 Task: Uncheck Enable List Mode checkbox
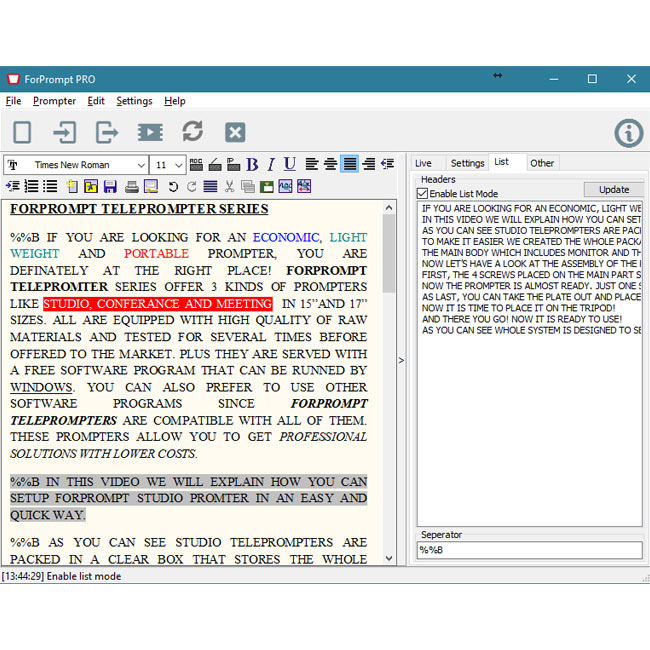tap(422, 193)
